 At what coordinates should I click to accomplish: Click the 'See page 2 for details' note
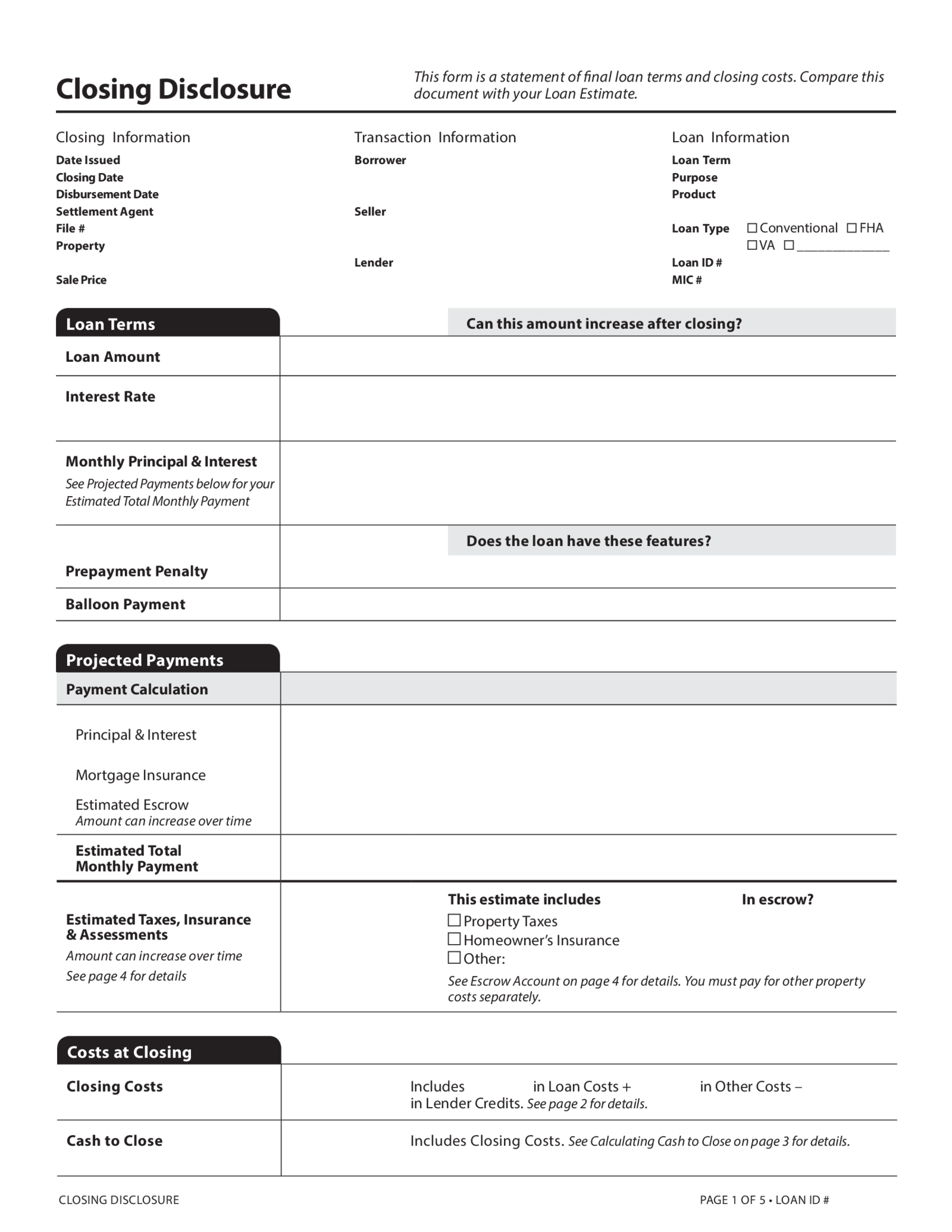[x=587, y=1104]
